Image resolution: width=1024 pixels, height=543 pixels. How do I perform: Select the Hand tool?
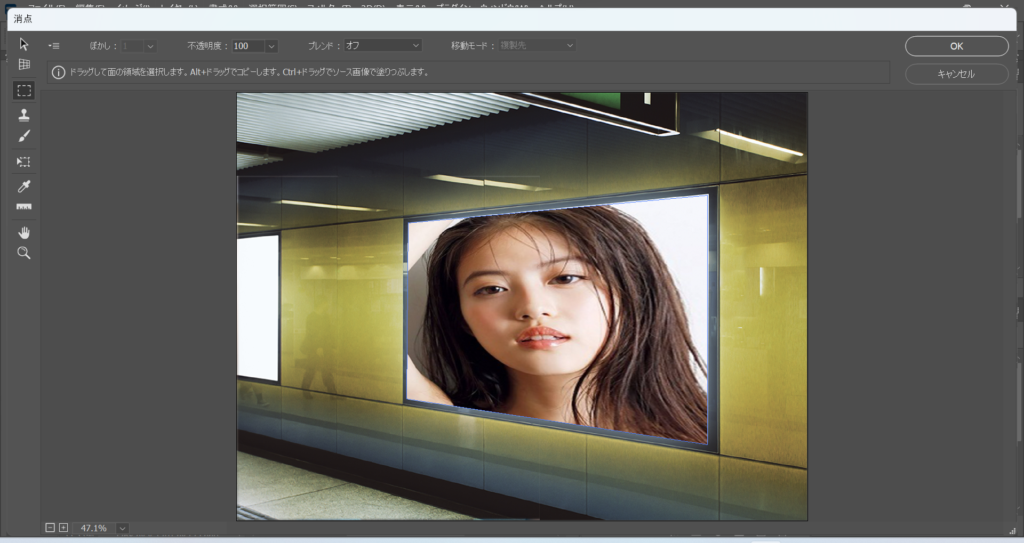pos(24,233)
